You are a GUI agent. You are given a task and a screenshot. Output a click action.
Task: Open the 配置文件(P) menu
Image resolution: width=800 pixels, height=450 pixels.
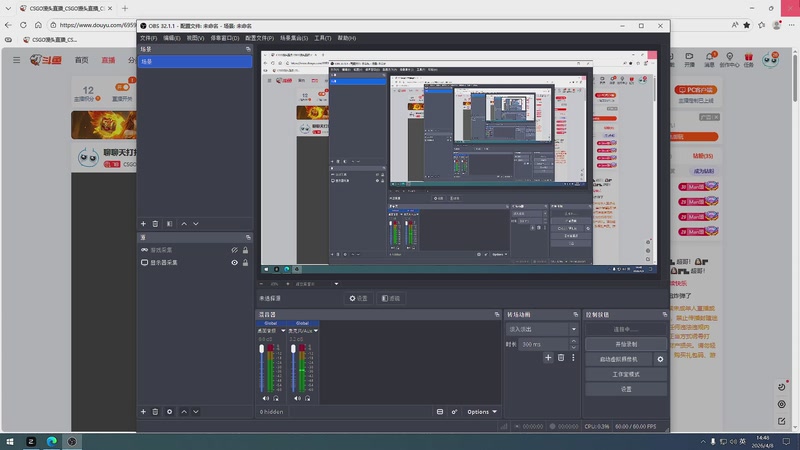[x=259, y=38]
